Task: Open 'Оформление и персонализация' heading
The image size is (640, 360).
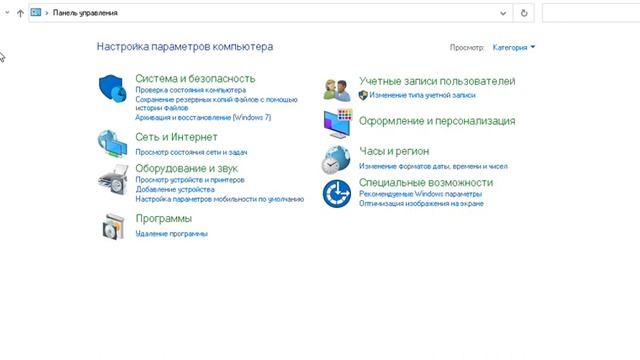Action: point(437,121)
